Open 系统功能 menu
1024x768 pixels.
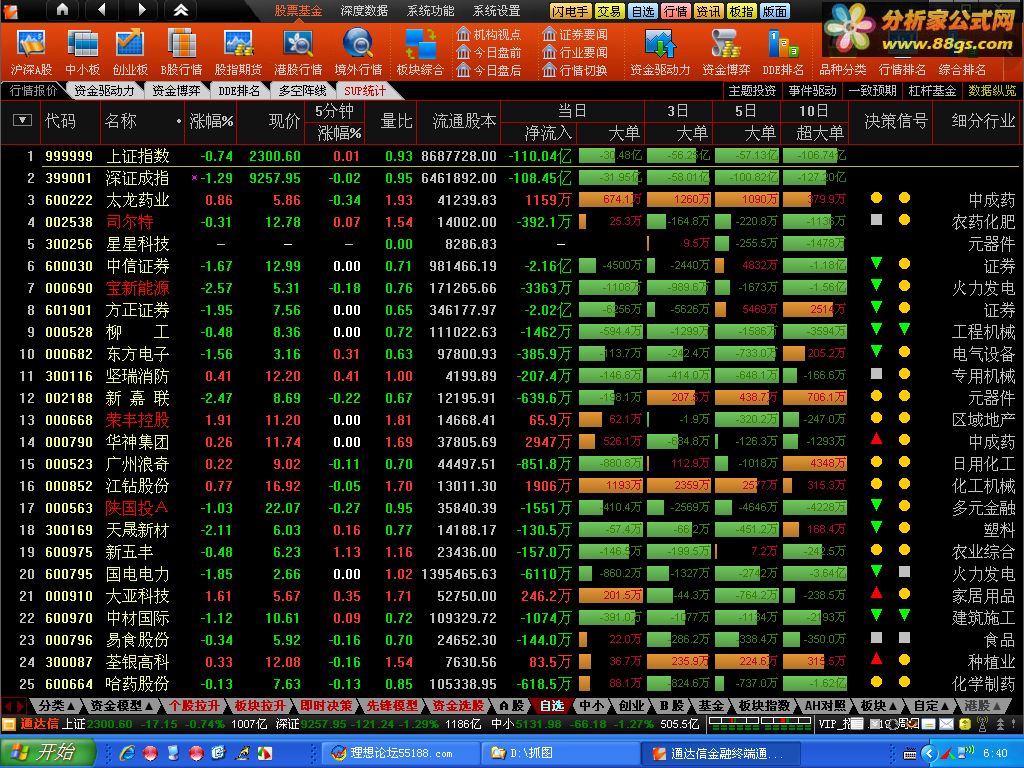(430, 10)
